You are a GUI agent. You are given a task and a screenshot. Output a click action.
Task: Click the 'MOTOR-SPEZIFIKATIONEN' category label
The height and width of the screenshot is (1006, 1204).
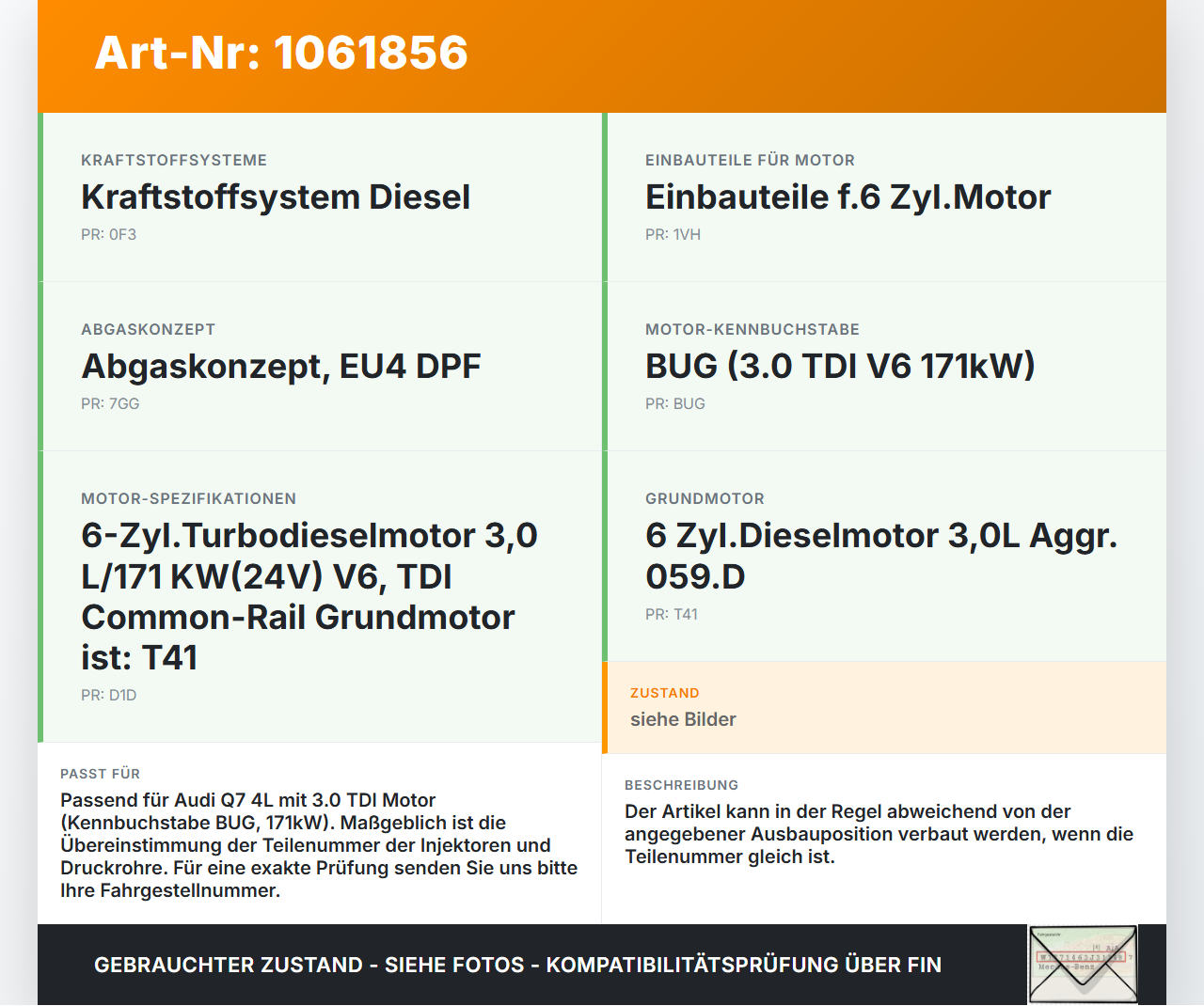(x=189, y=498)
